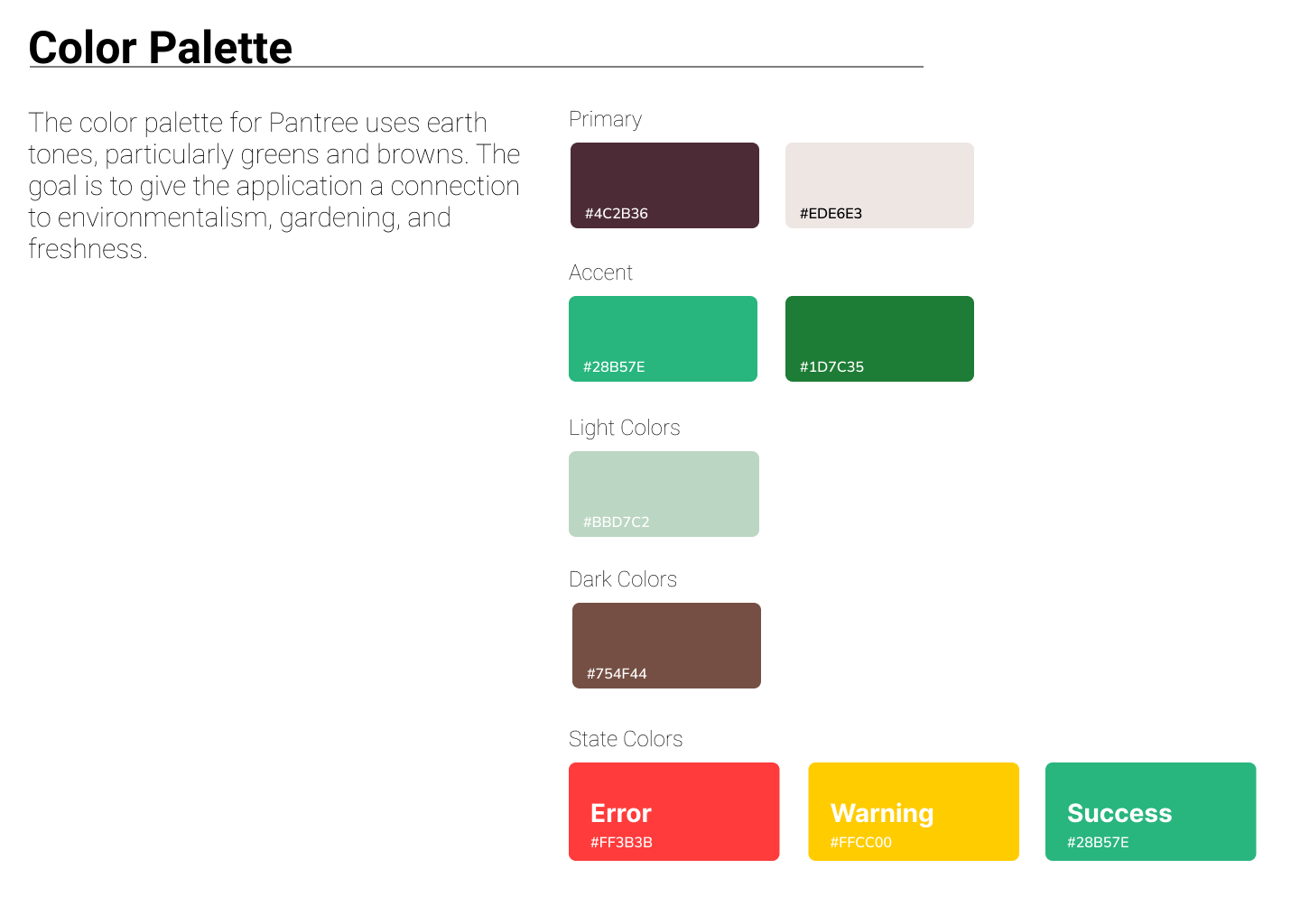The height and width of the screenshot is (924, 1300).
Task: Select the #EDE6E3 light primary swatch
Action: (x=879, y=185)
